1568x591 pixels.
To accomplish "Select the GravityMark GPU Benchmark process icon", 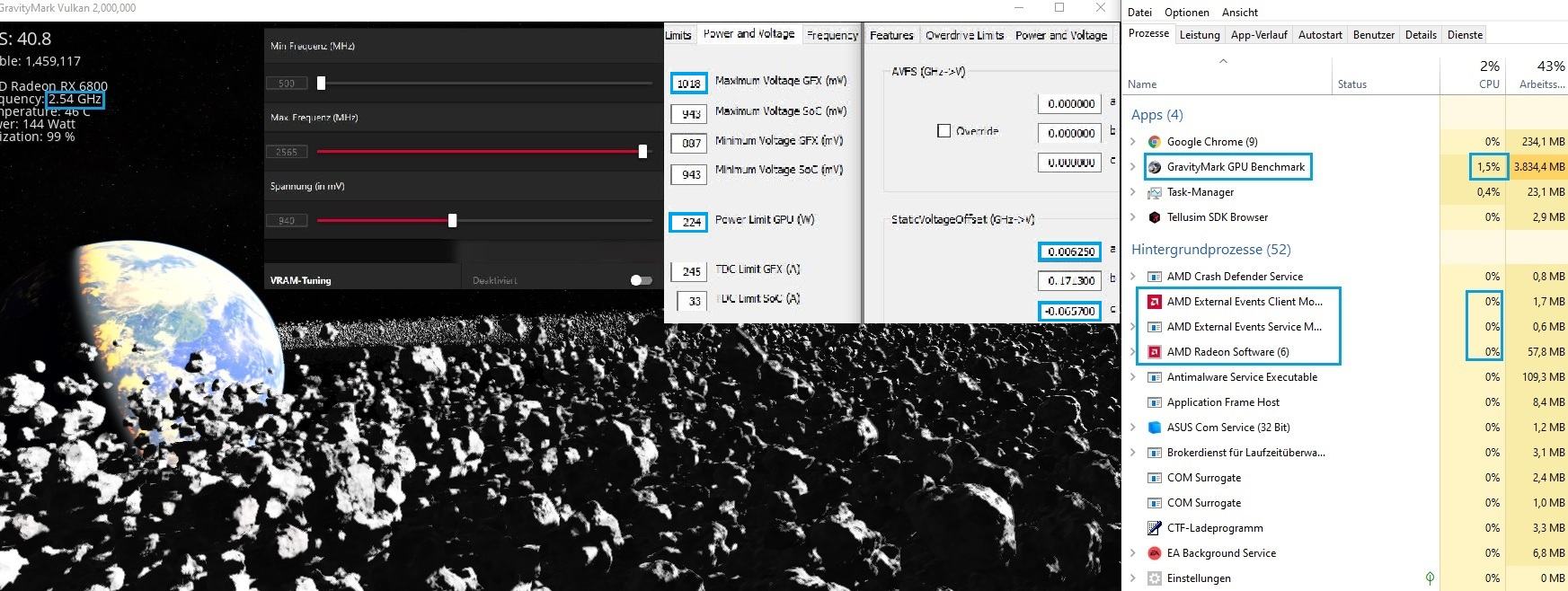I will (1155, 167).
